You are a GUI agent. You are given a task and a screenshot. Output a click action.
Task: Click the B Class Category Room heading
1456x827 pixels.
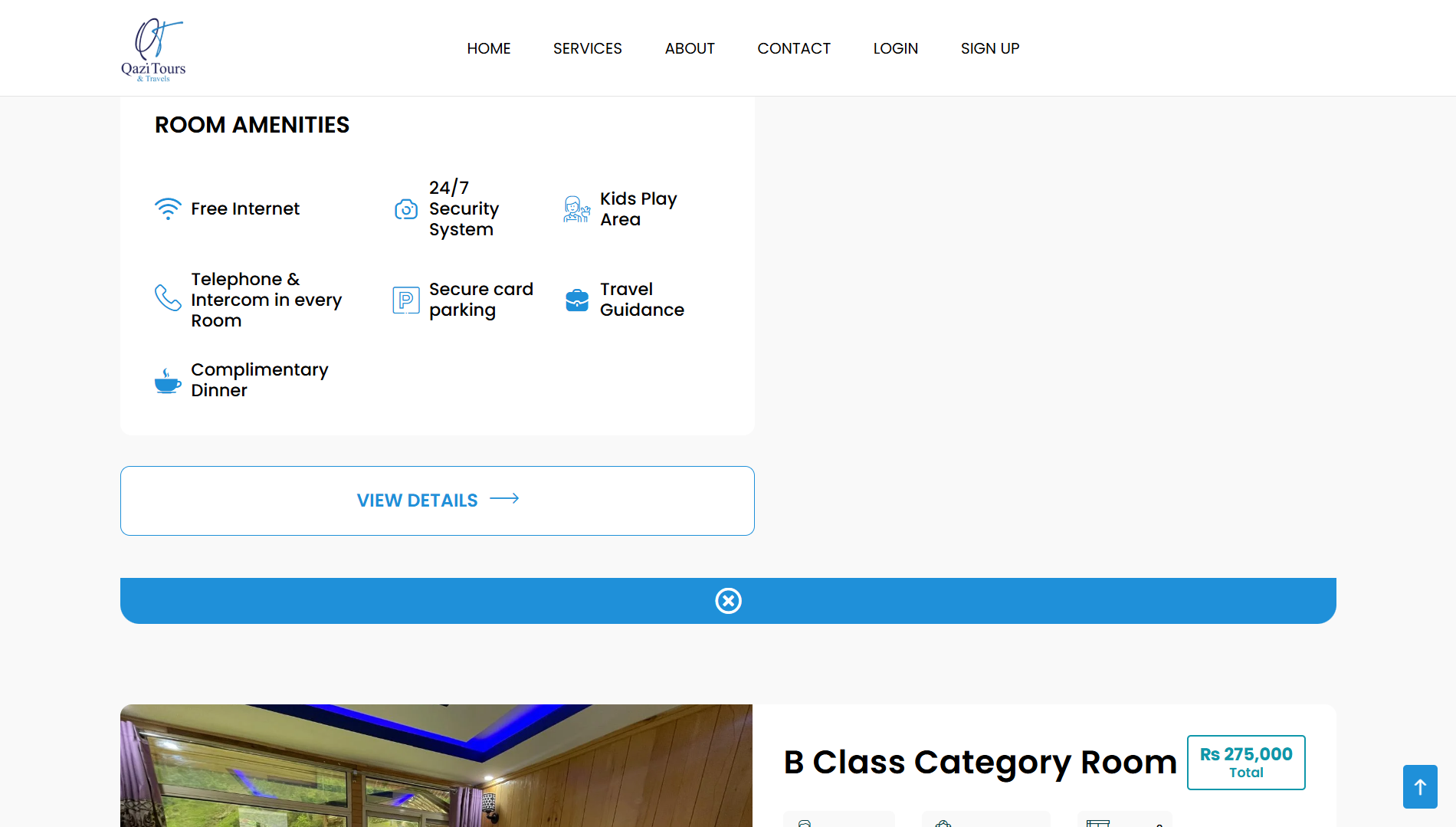pyautogui.click(x=980, y=762)
